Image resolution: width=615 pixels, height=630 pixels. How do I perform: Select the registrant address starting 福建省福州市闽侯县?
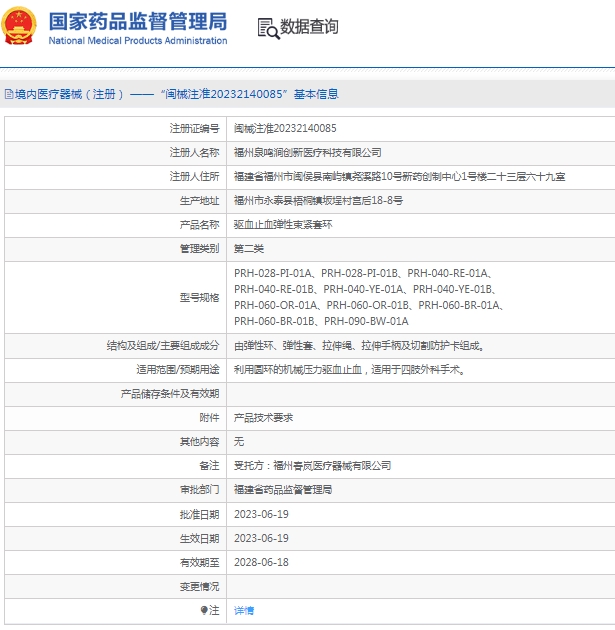400,177
